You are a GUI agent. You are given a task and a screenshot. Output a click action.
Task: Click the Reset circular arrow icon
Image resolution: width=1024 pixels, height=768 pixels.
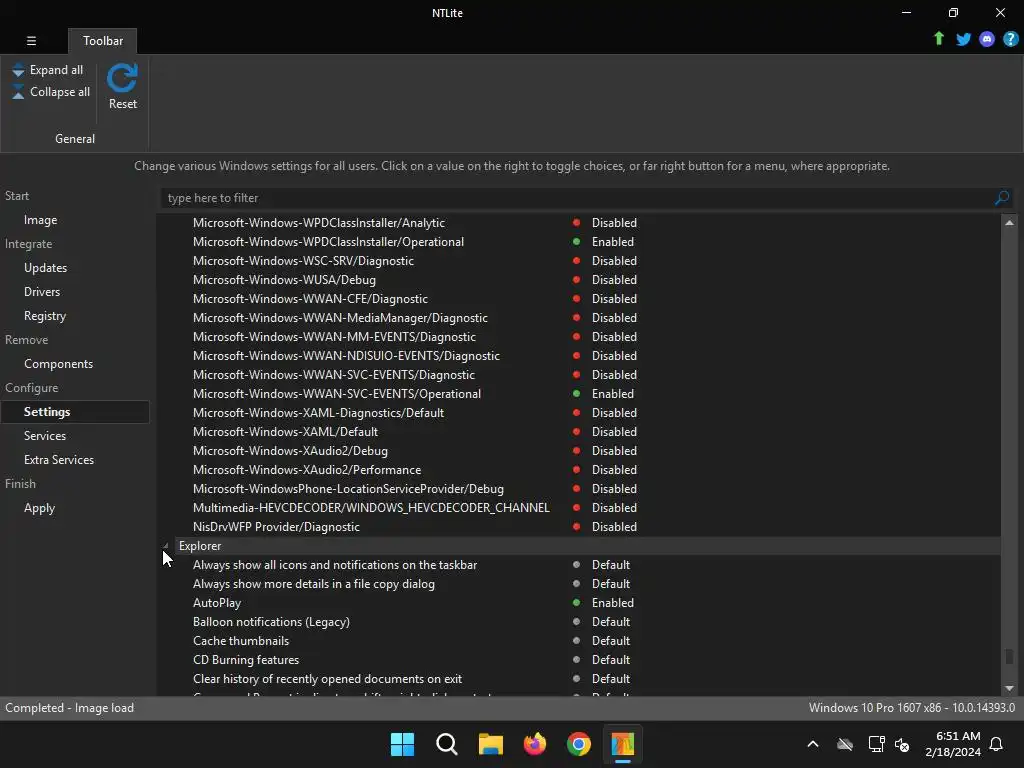tap(122, 78)
